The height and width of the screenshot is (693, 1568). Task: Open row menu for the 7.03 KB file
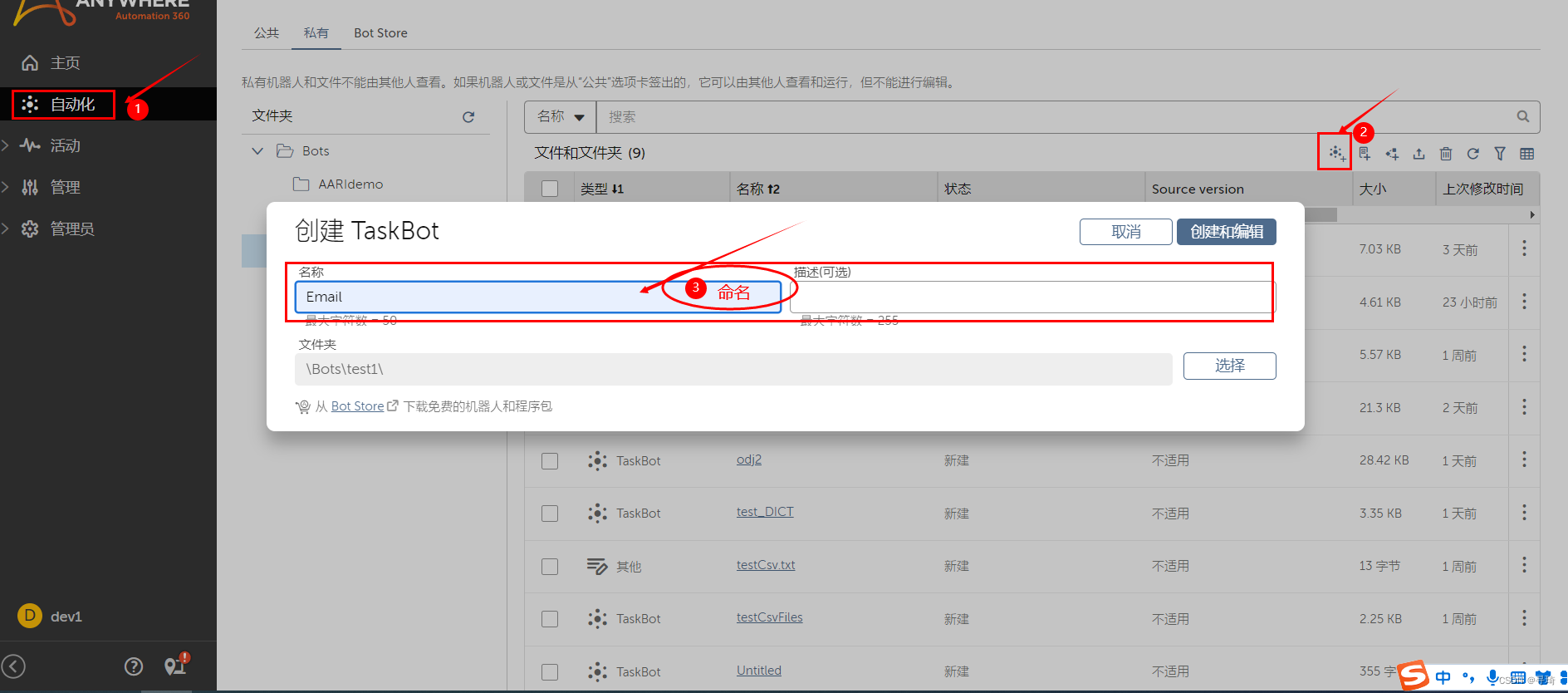coord(1524,248)
